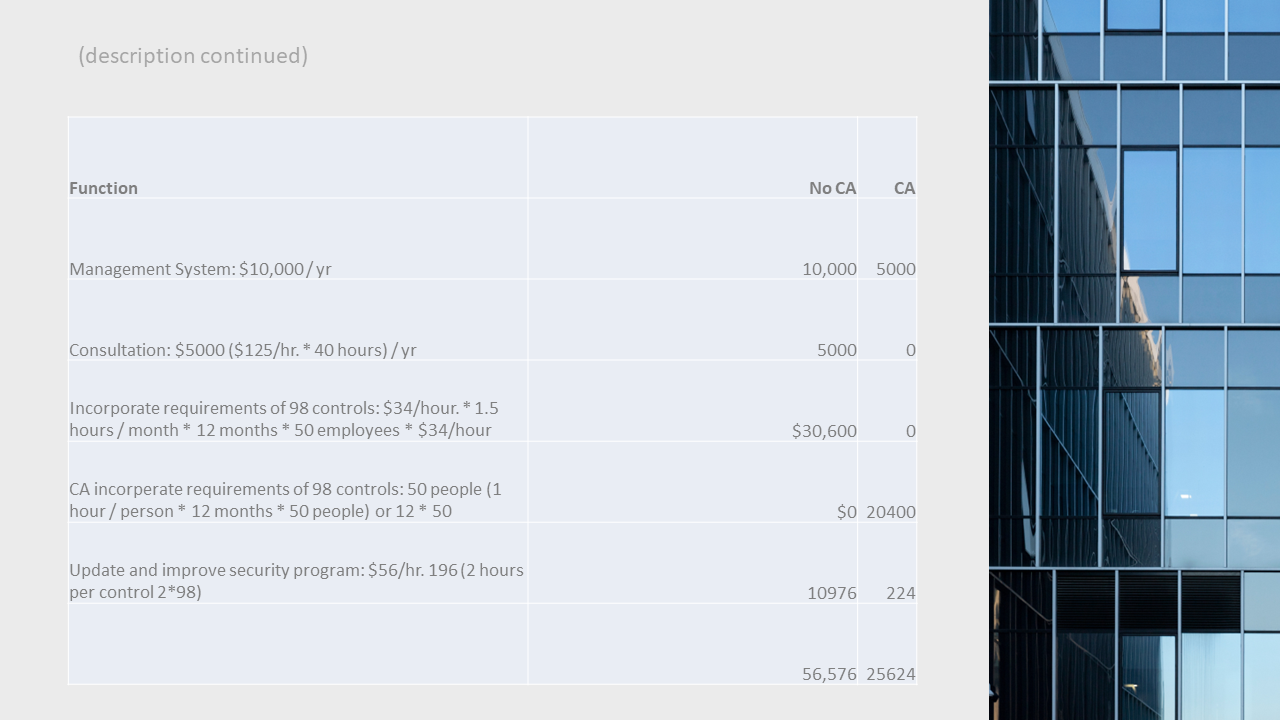Screen dimensions: 1280x720
Task: Select the glass building photo
Action: pos(1134,360)
